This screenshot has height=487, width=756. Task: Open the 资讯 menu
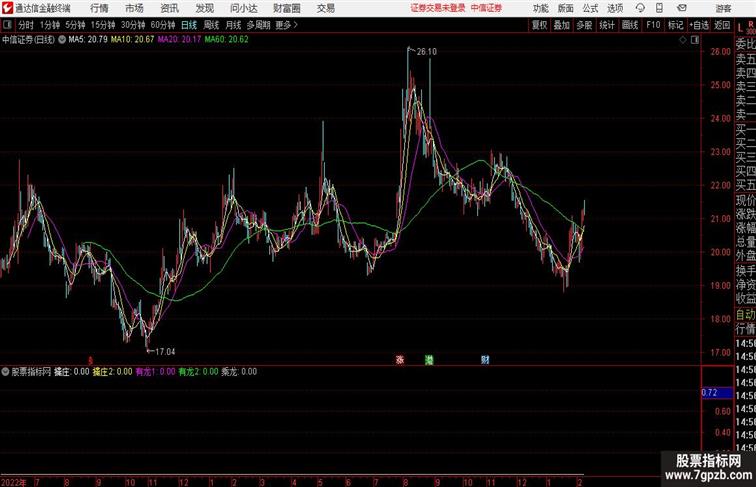170,8
